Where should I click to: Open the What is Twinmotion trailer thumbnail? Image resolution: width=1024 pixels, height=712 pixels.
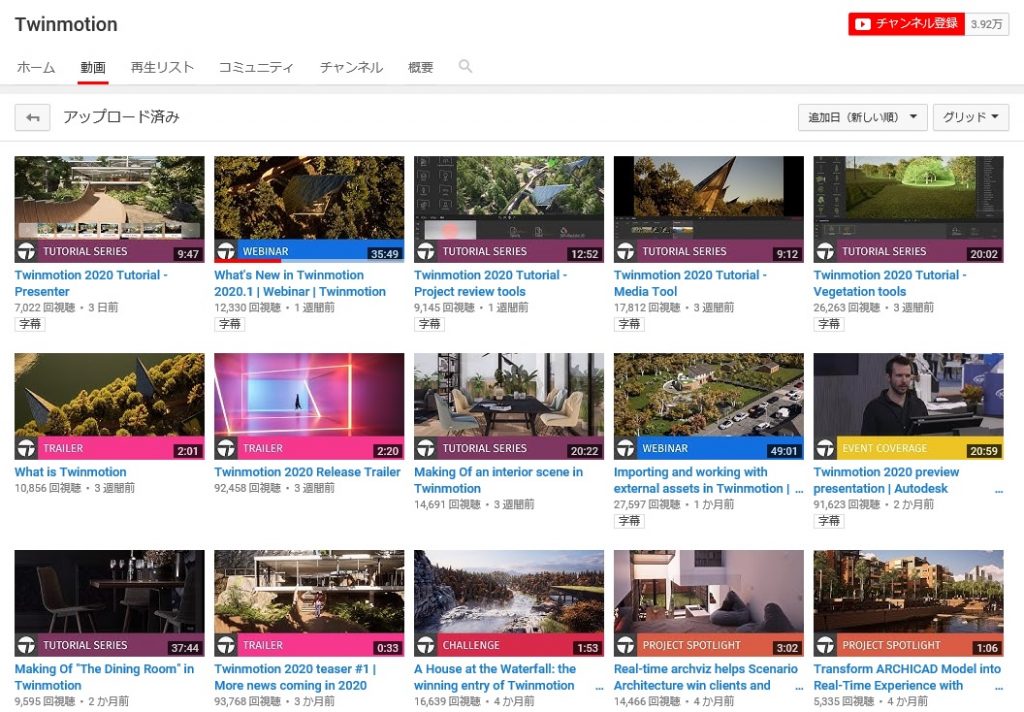110,406
